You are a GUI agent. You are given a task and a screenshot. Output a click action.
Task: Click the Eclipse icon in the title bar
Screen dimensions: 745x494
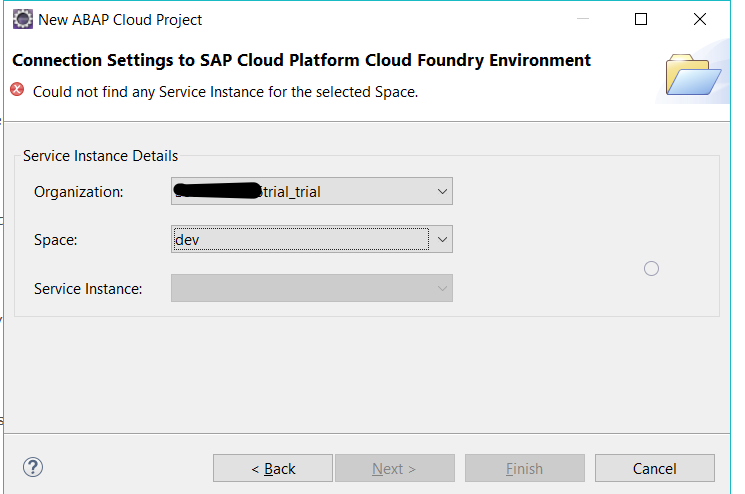(22, 19)
